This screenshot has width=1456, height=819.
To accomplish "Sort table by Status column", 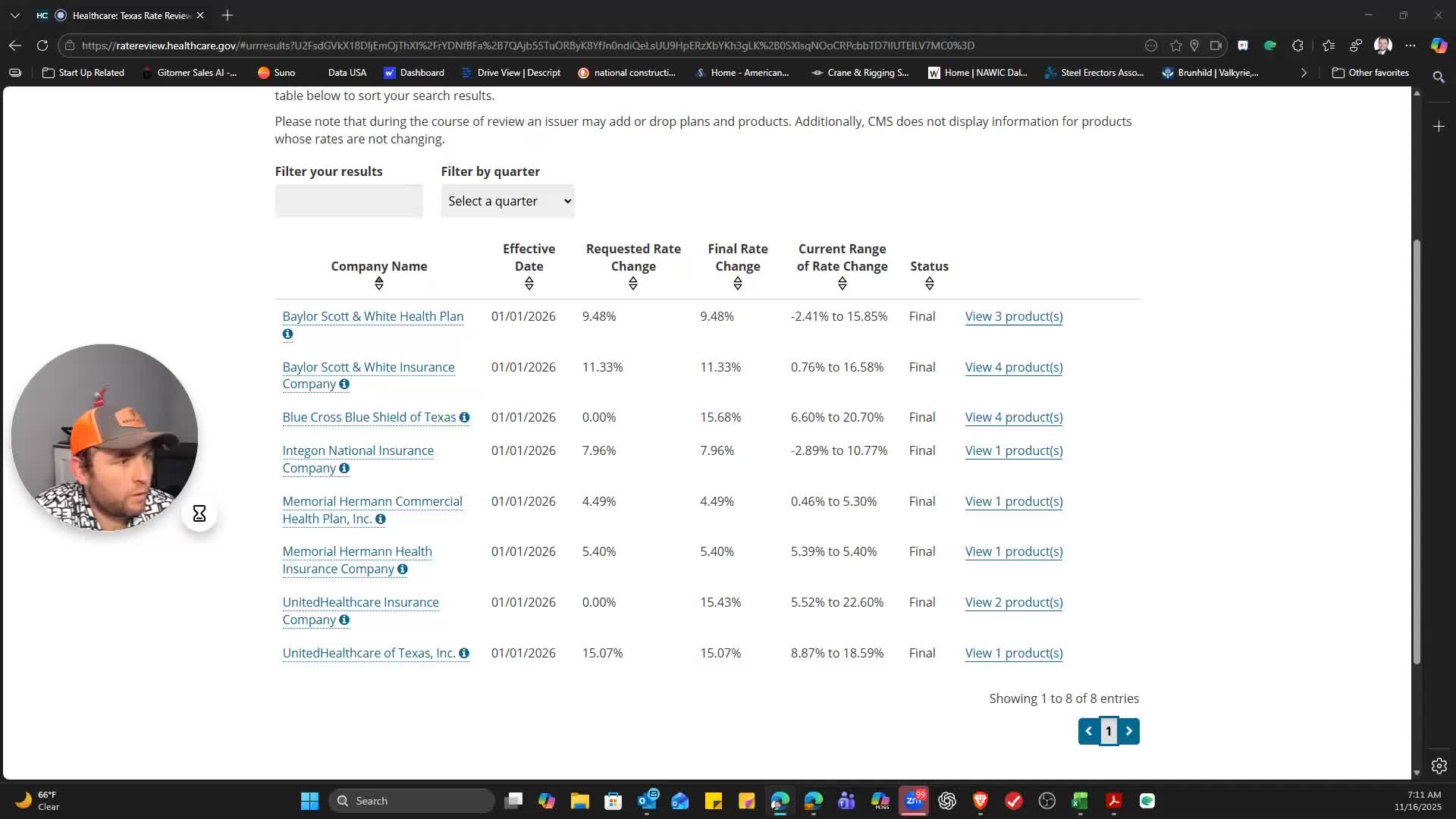I will (x=930, y=284).
